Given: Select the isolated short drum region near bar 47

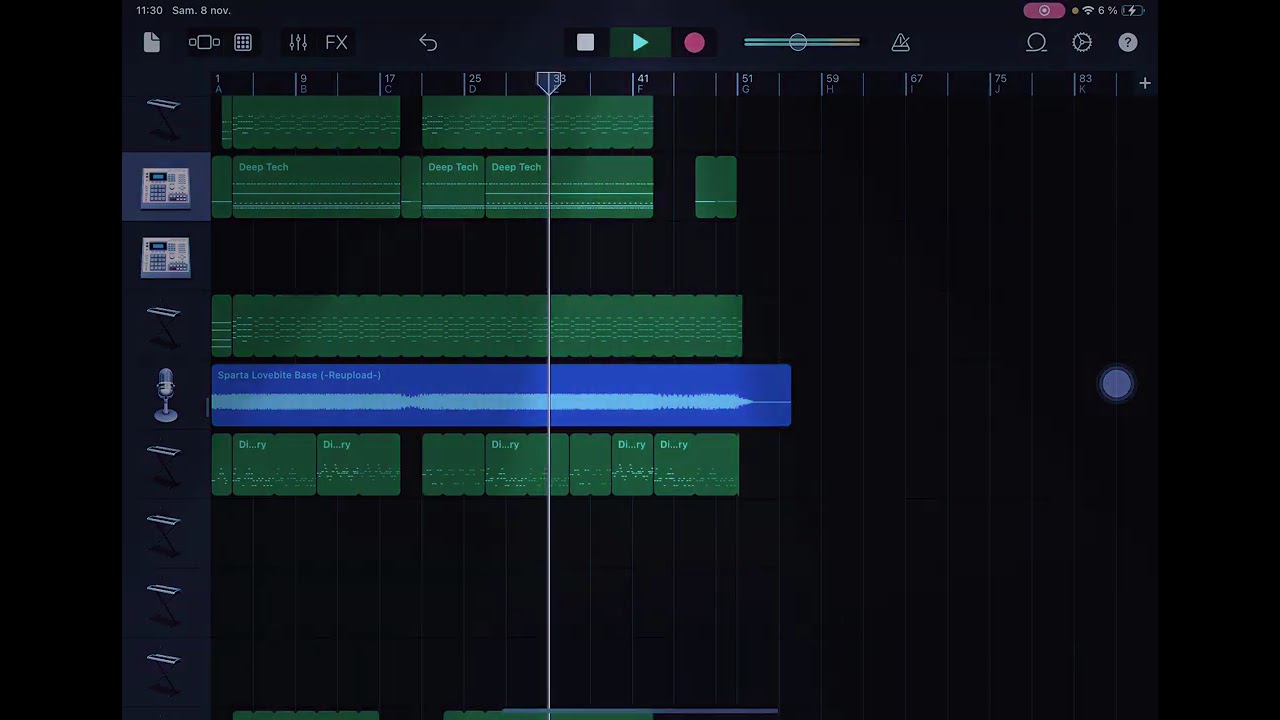Looking at the screenshot, I should tap(716, 187).
